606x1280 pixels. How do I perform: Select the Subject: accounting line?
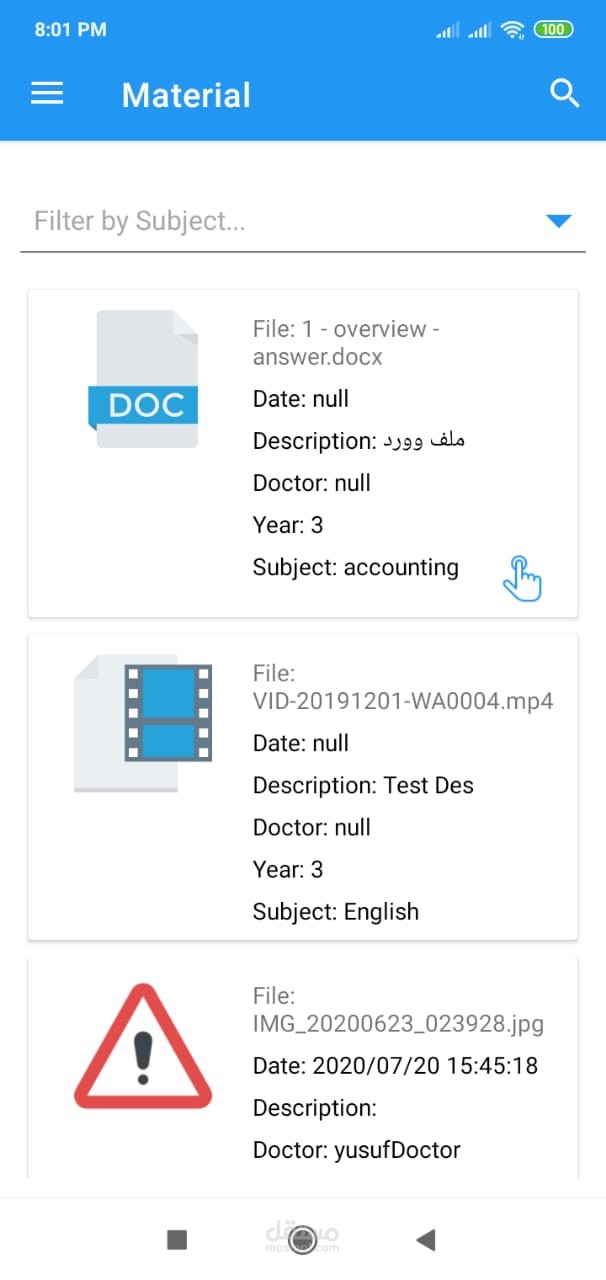pos(356,568)
